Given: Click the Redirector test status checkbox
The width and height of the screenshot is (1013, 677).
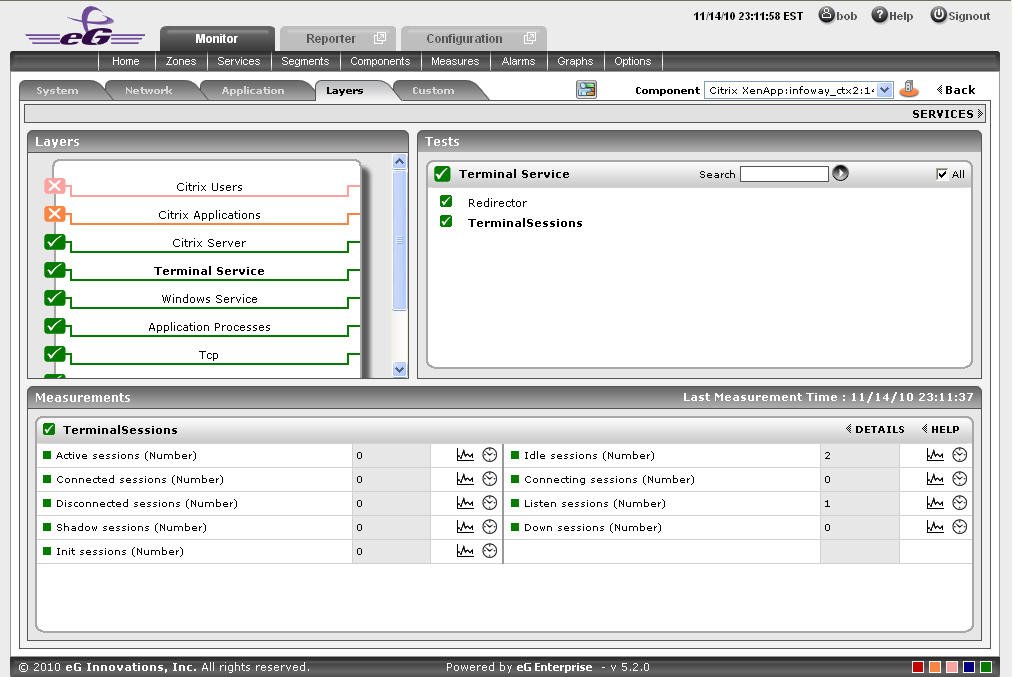Looking at the screenshot, I should click(446, 202).
